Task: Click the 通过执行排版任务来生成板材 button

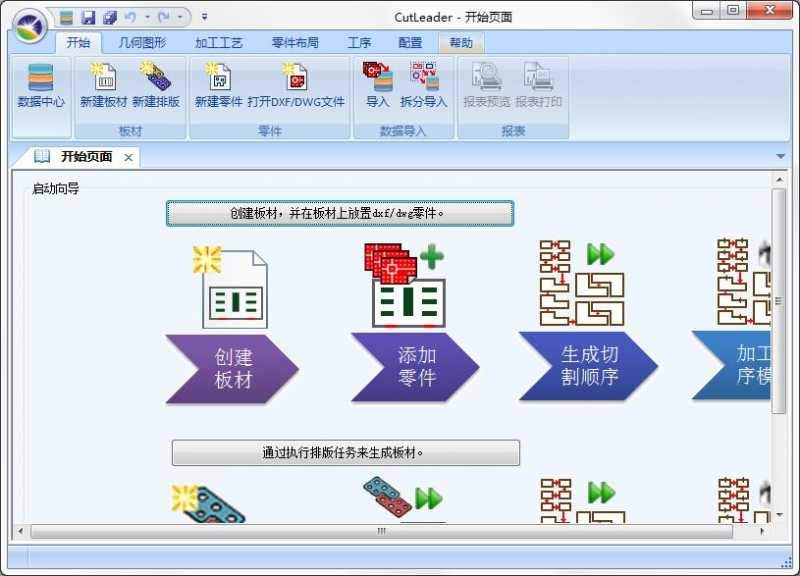Action: click(x=346, y=453)
